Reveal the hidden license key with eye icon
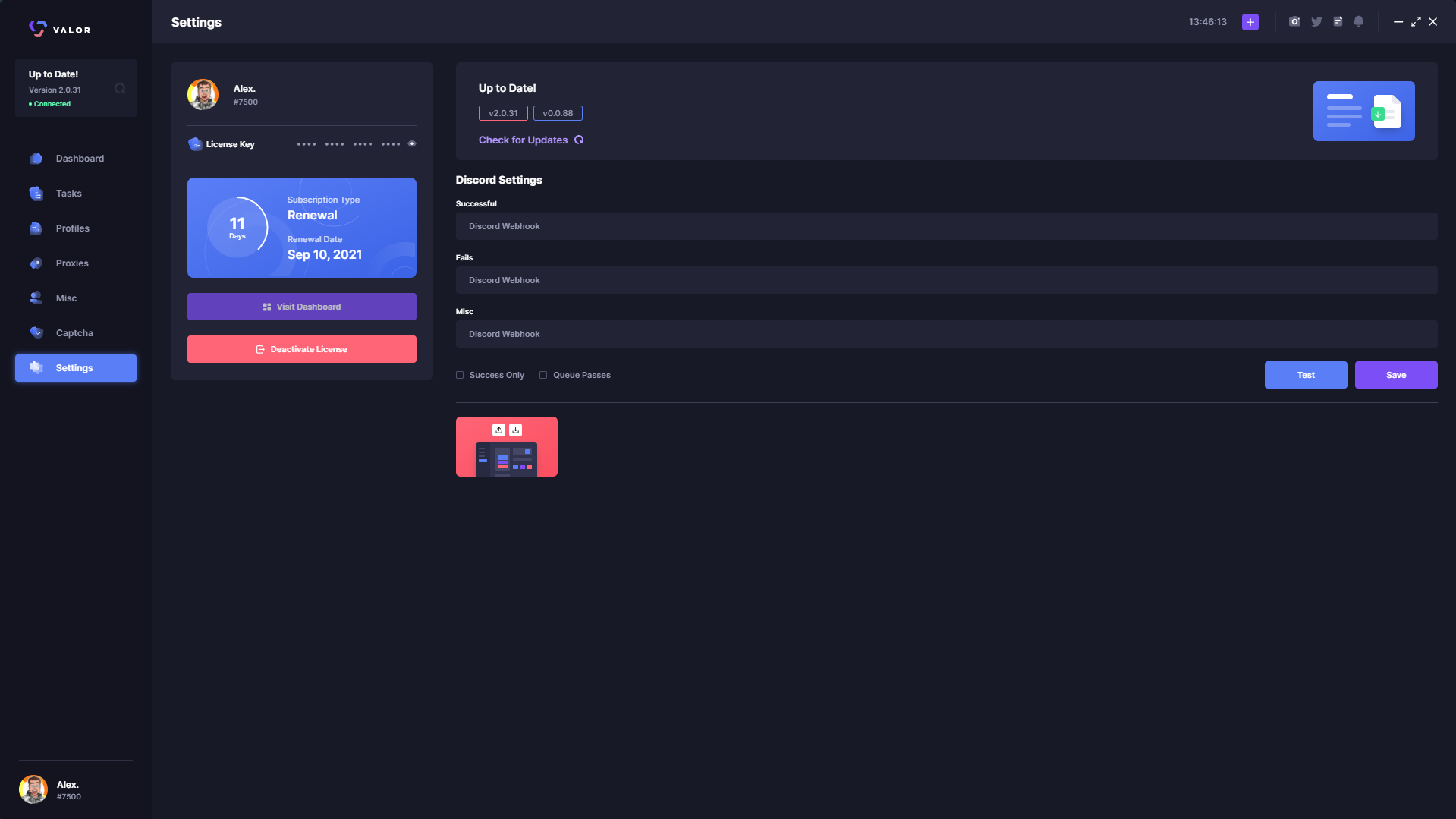The image size is (1456, 819). (x=412, y=144)
